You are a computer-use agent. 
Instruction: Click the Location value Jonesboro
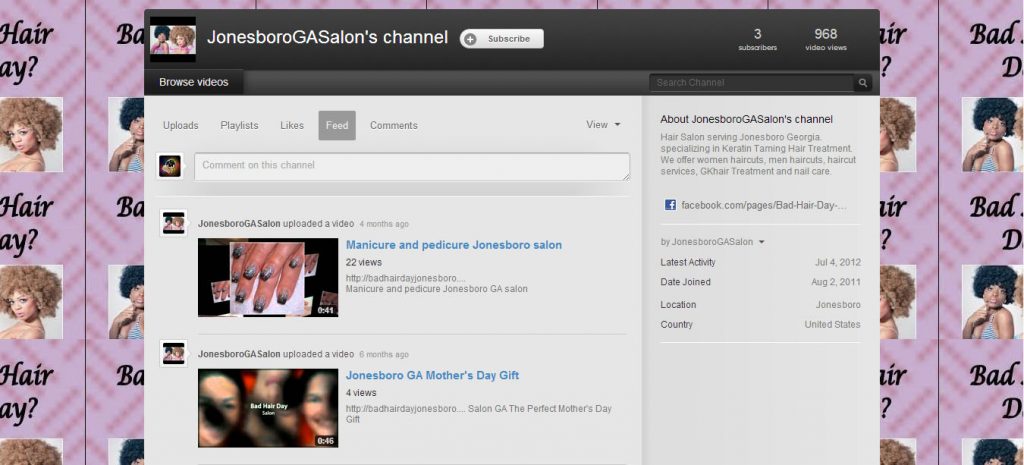838,305
